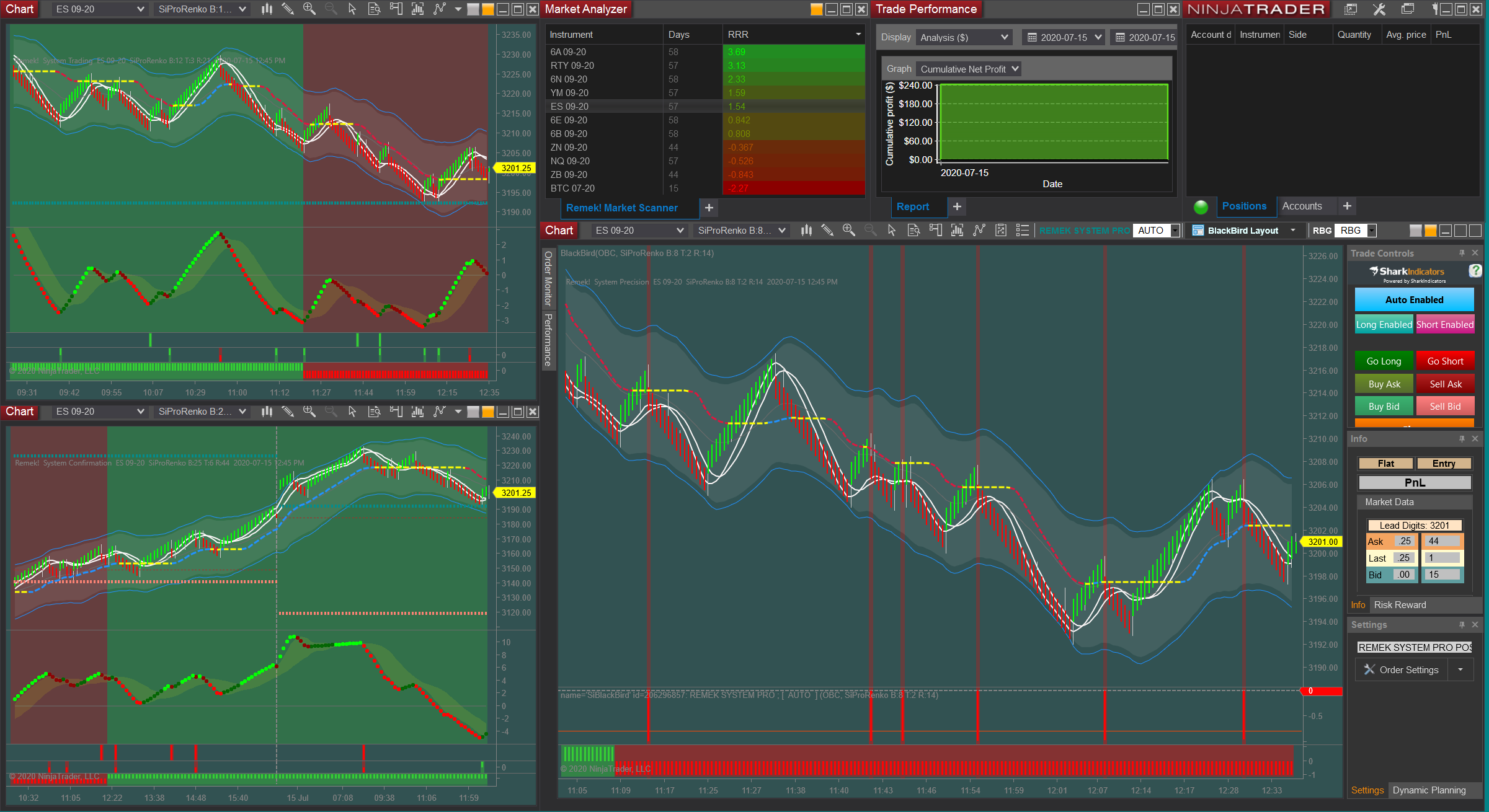The image size is (1489, 812).
Task: Click Sell Bid button
Action: [1444, 406]
